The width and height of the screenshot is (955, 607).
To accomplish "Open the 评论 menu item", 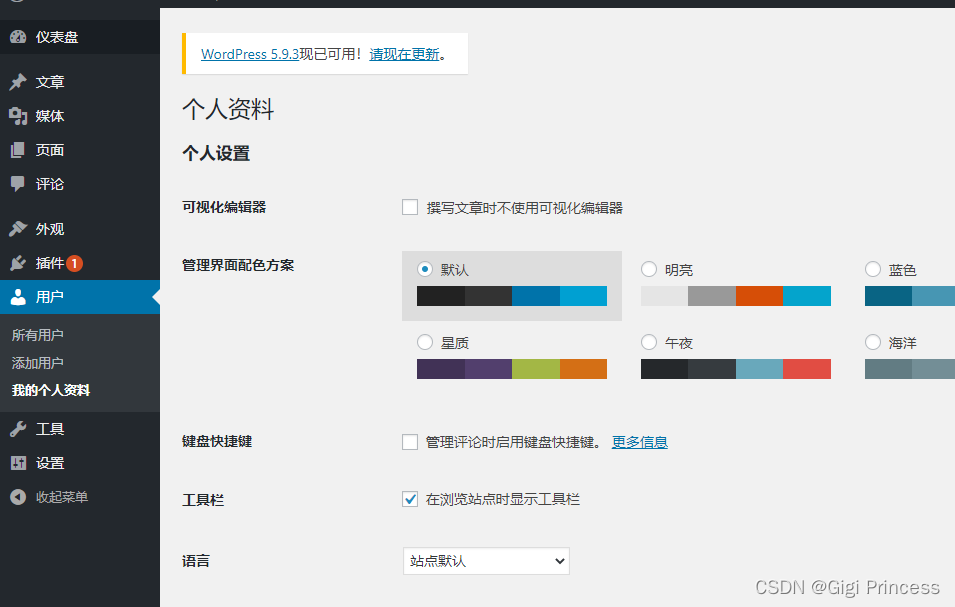I will pyautogui.click(x=80, y=184).
